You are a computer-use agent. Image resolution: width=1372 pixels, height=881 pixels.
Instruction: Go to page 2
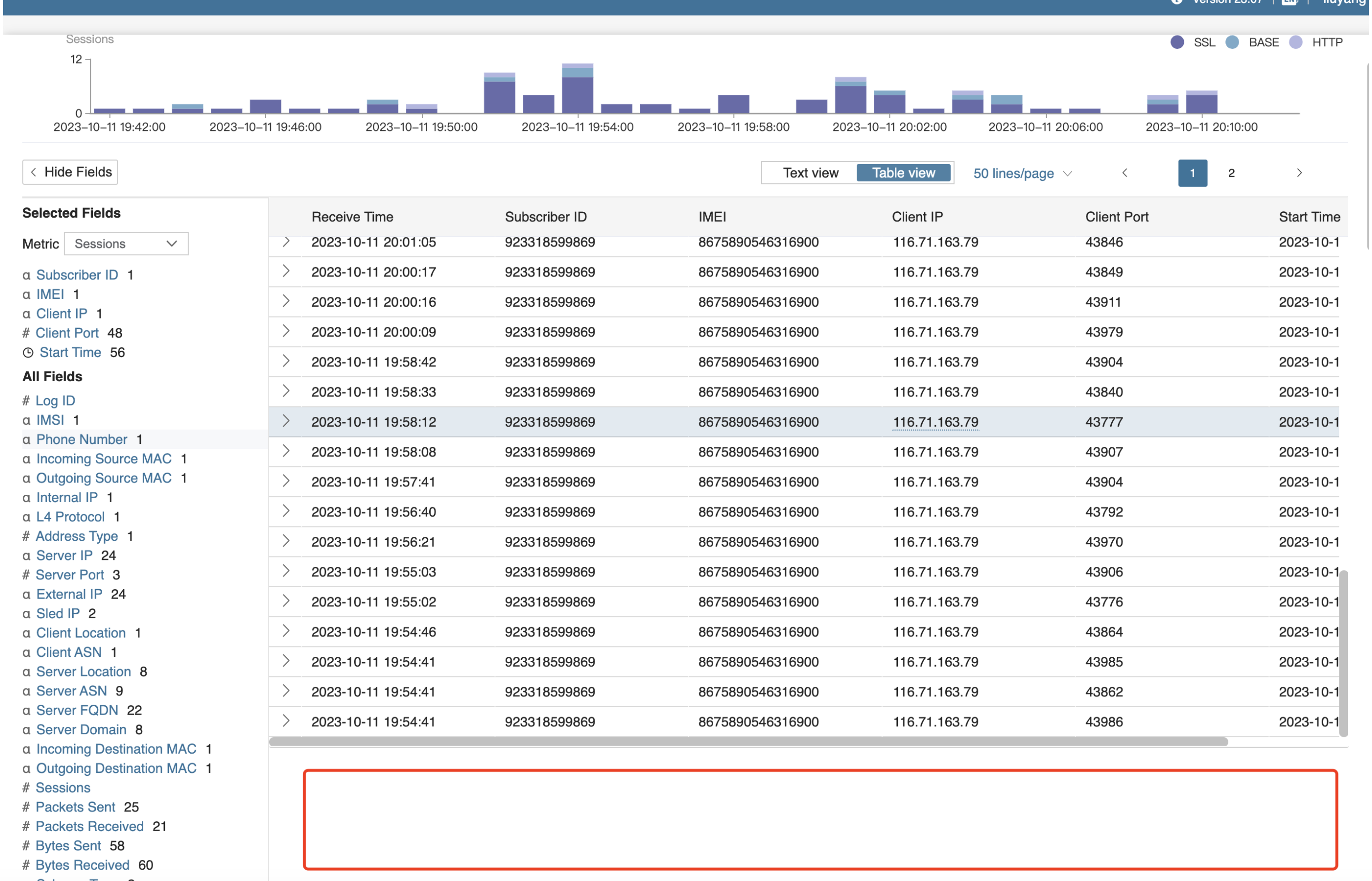[x=1231, y=173]
